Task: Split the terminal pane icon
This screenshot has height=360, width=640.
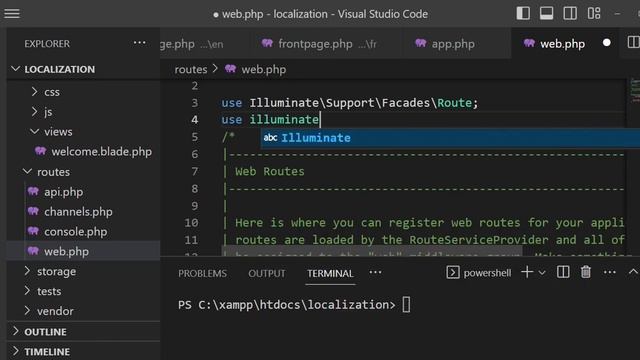Action: 563,272
